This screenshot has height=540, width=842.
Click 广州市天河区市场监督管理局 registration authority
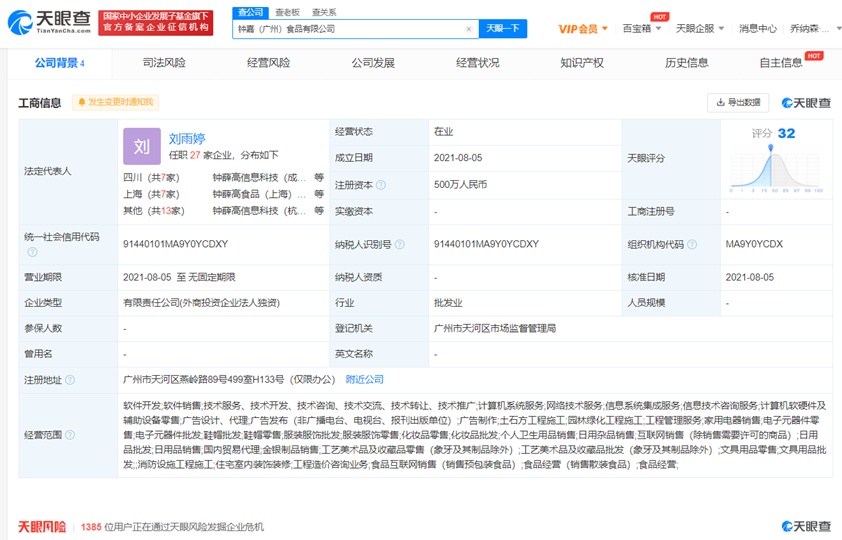click(495, 329)
